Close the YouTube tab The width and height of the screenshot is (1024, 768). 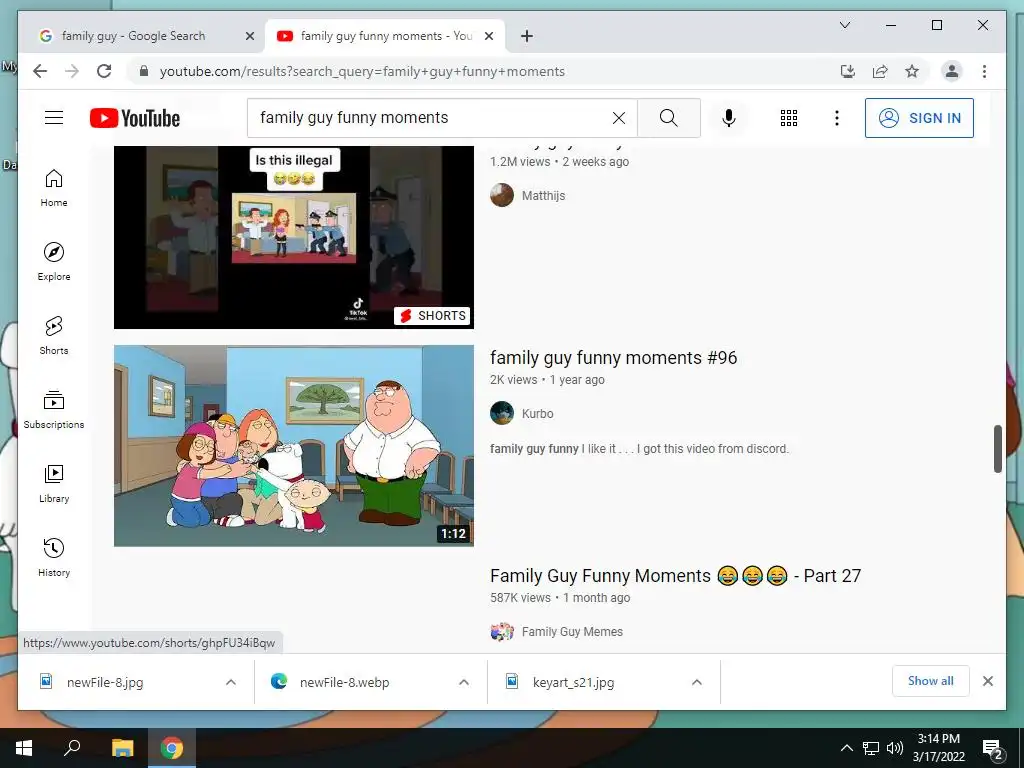[x=488, y=37]
